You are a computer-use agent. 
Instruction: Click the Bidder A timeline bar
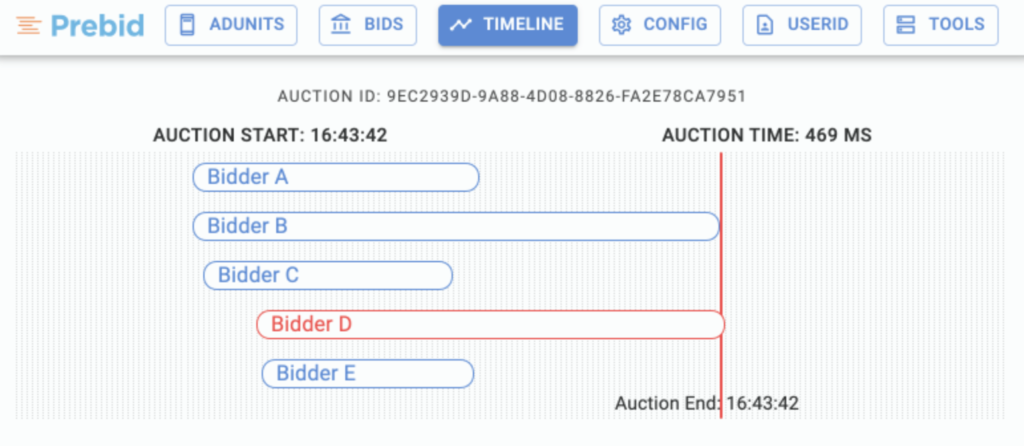click(x=336, y=177)
